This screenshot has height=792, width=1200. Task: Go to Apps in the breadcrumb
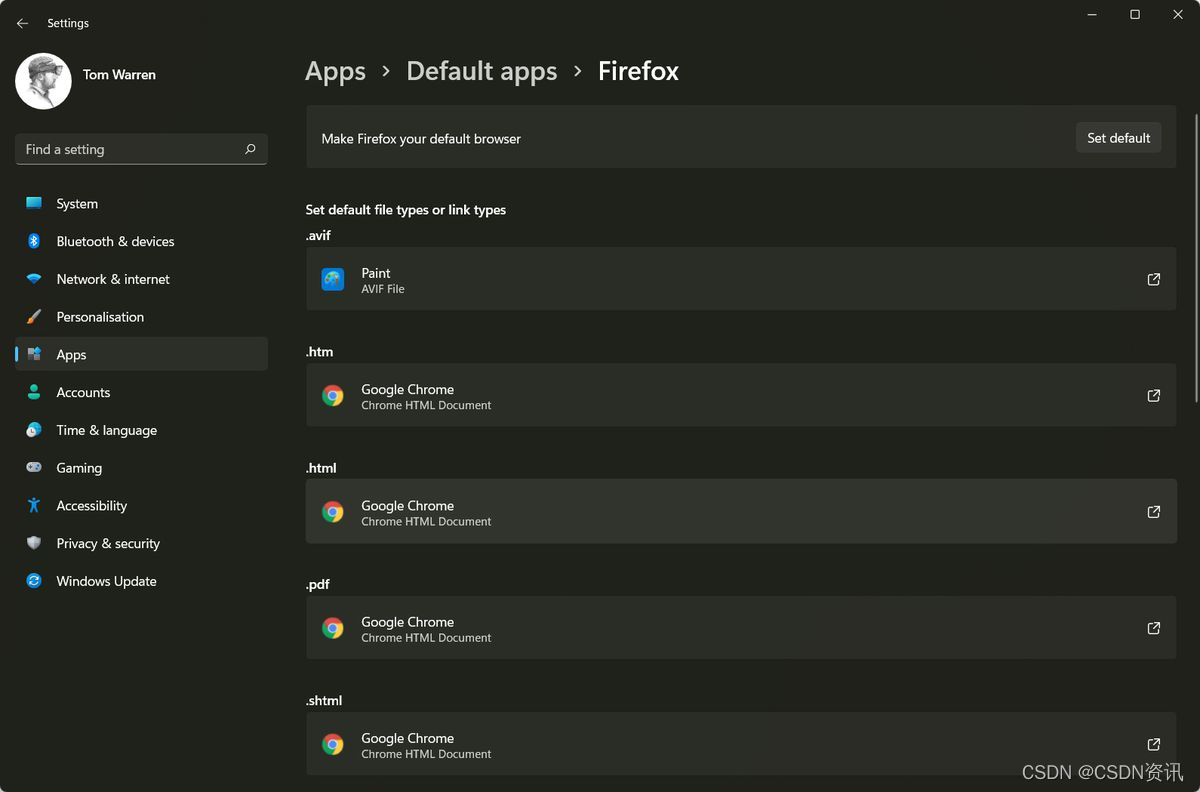(335, 71)
